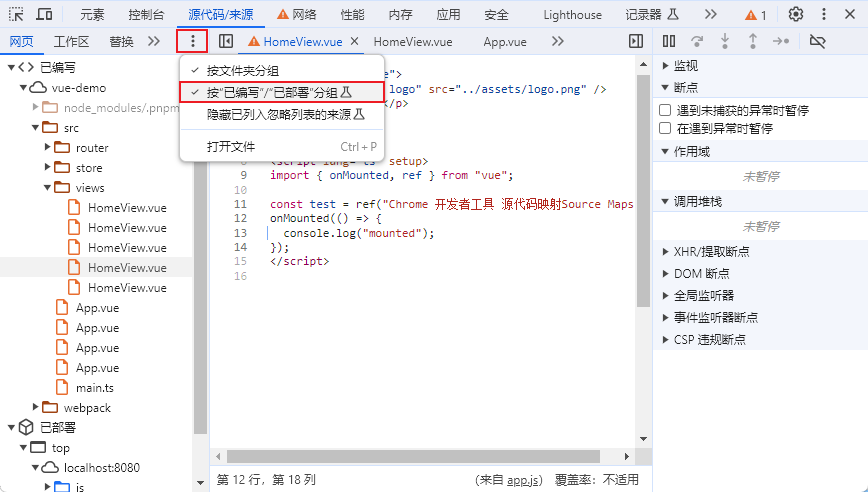Choose 打开文件 from the menu
The height and width of the screenshot is (492, 868).
click(x=282, y=147)
